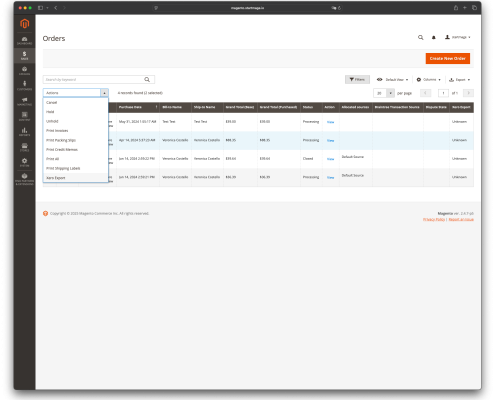Open the Stores icon in the sidebar
Image resolution: width=495 pixels, height=400 pixels.
(24, 147)
